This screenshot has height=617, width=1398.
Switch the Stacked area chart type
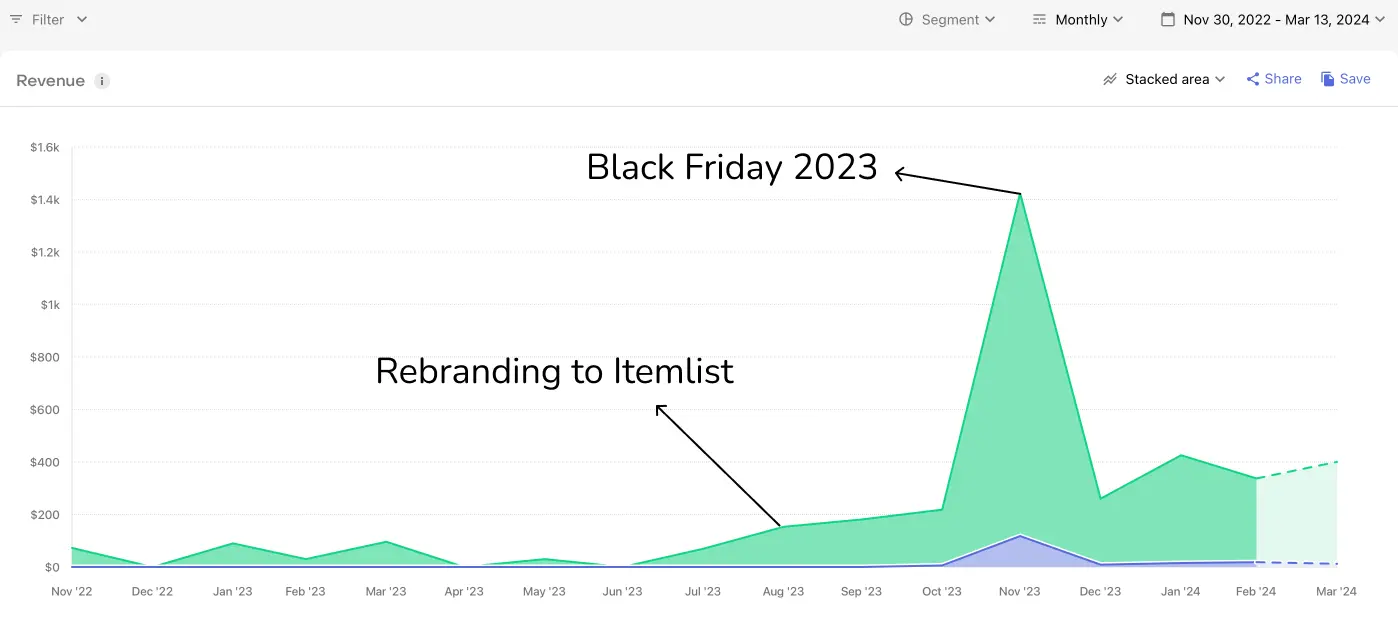pyautogui.click(x=1164, y=79)
